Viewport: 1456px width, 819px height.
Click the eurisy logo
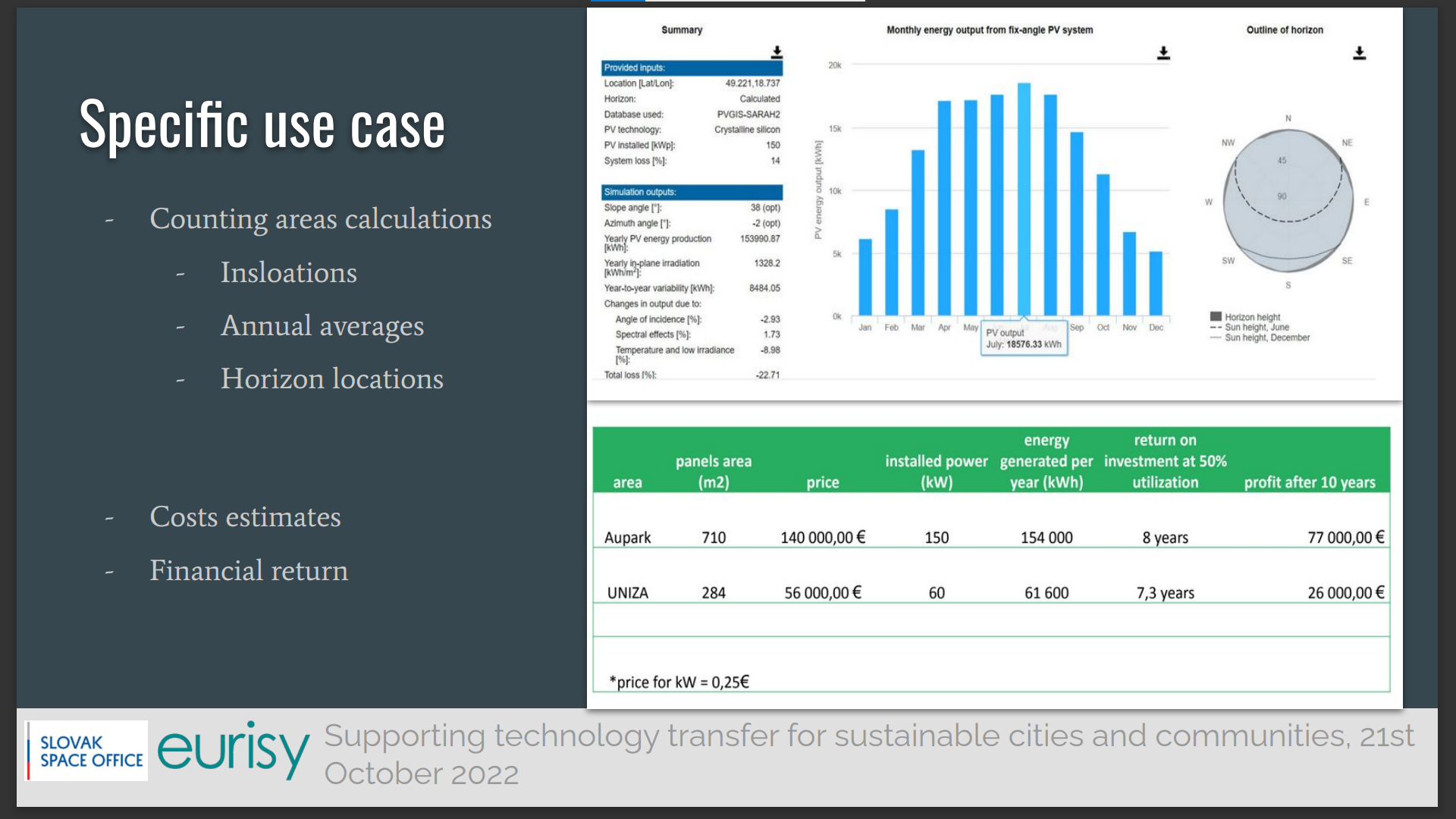[234, 751]
